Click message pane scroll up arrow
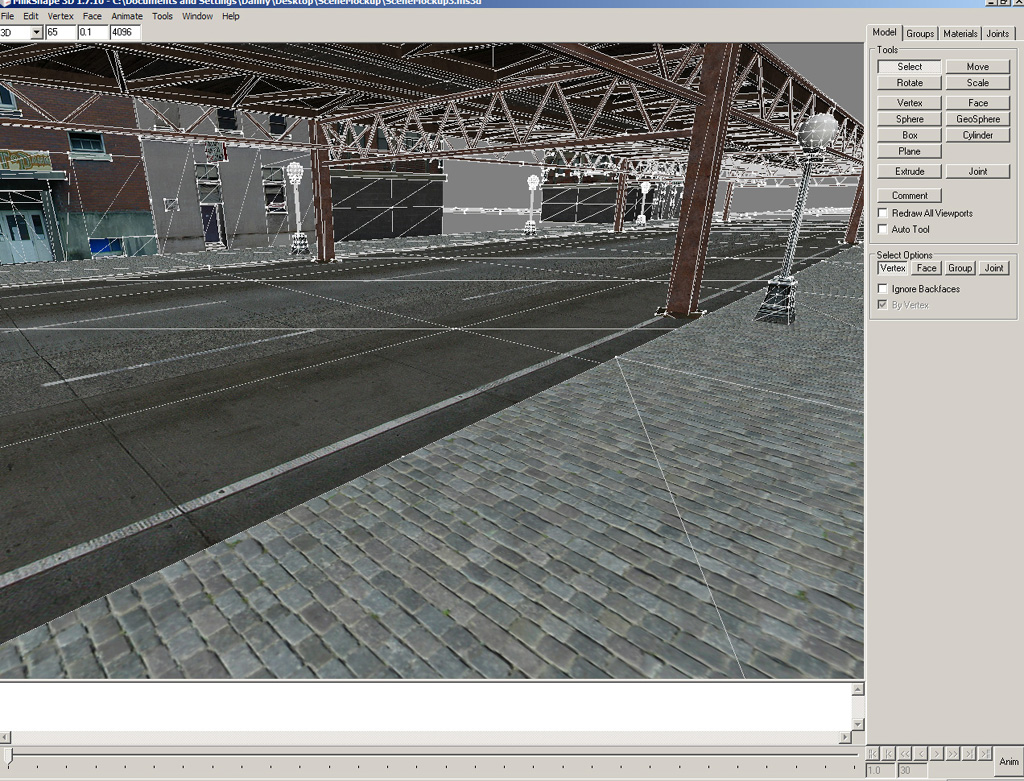 (857, 688)
